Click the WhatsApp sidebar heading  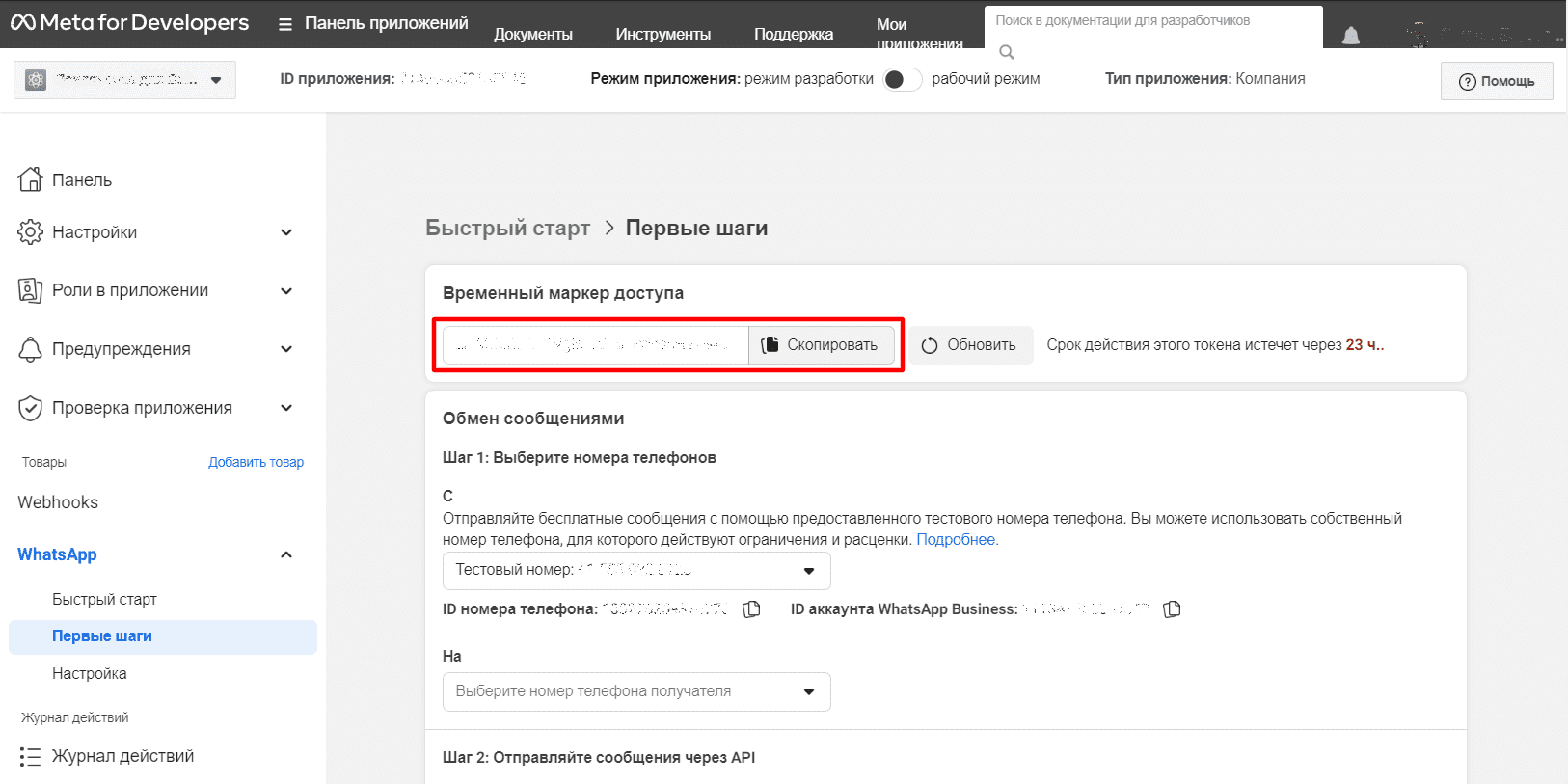(x=57, y=554)
